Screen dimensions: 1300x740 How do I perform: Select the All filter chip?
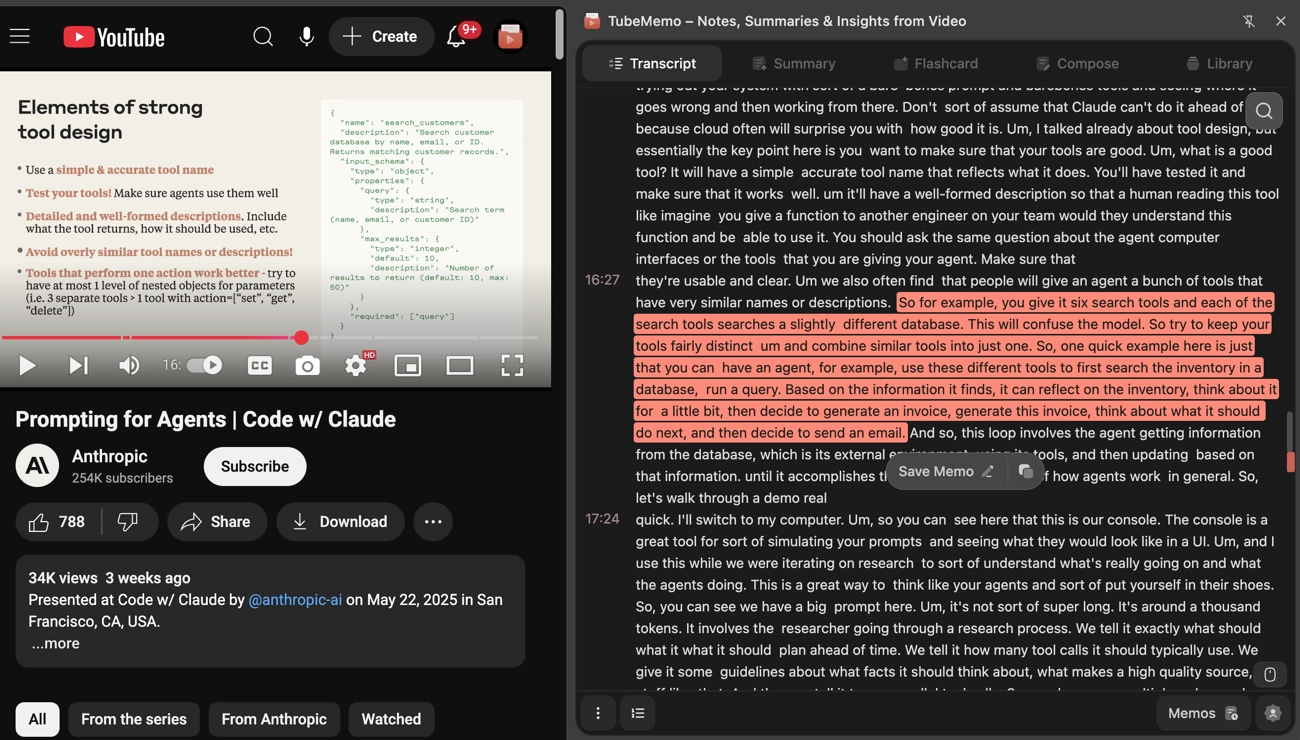[x=37, y=720]
